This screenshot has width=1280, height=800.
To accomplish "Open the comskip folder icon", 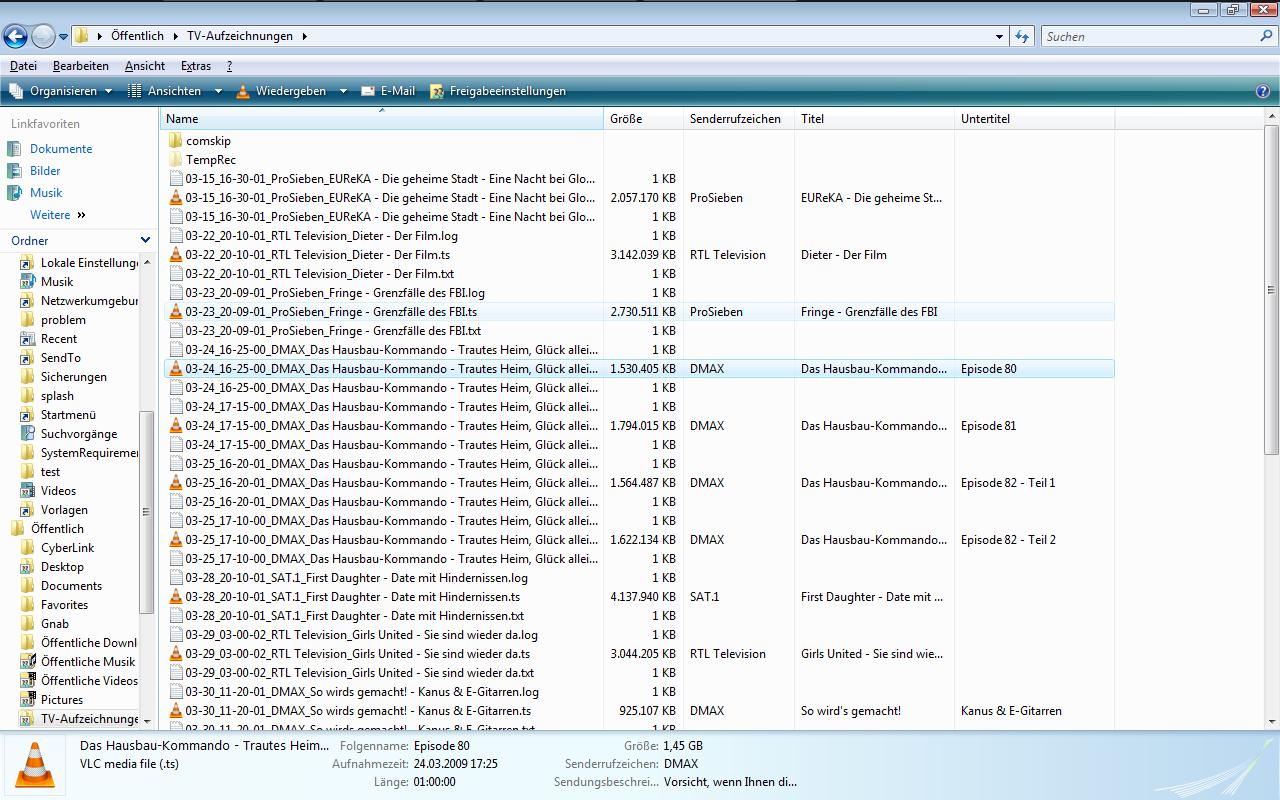I will (x=176, y=141).
